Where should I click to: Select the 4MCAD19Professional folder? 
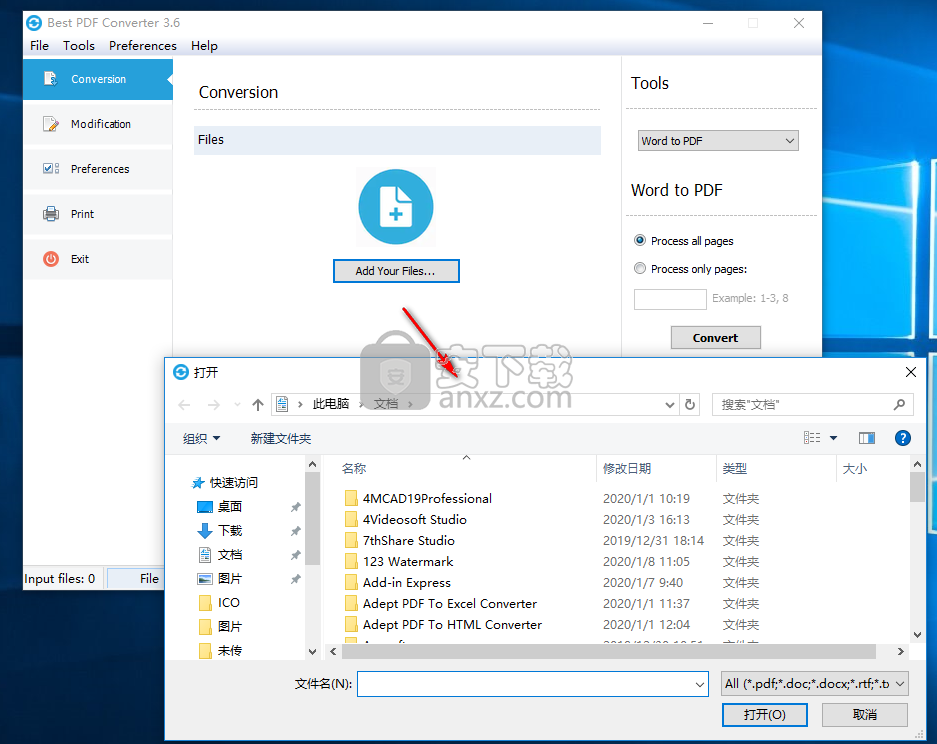coord(427,498)
